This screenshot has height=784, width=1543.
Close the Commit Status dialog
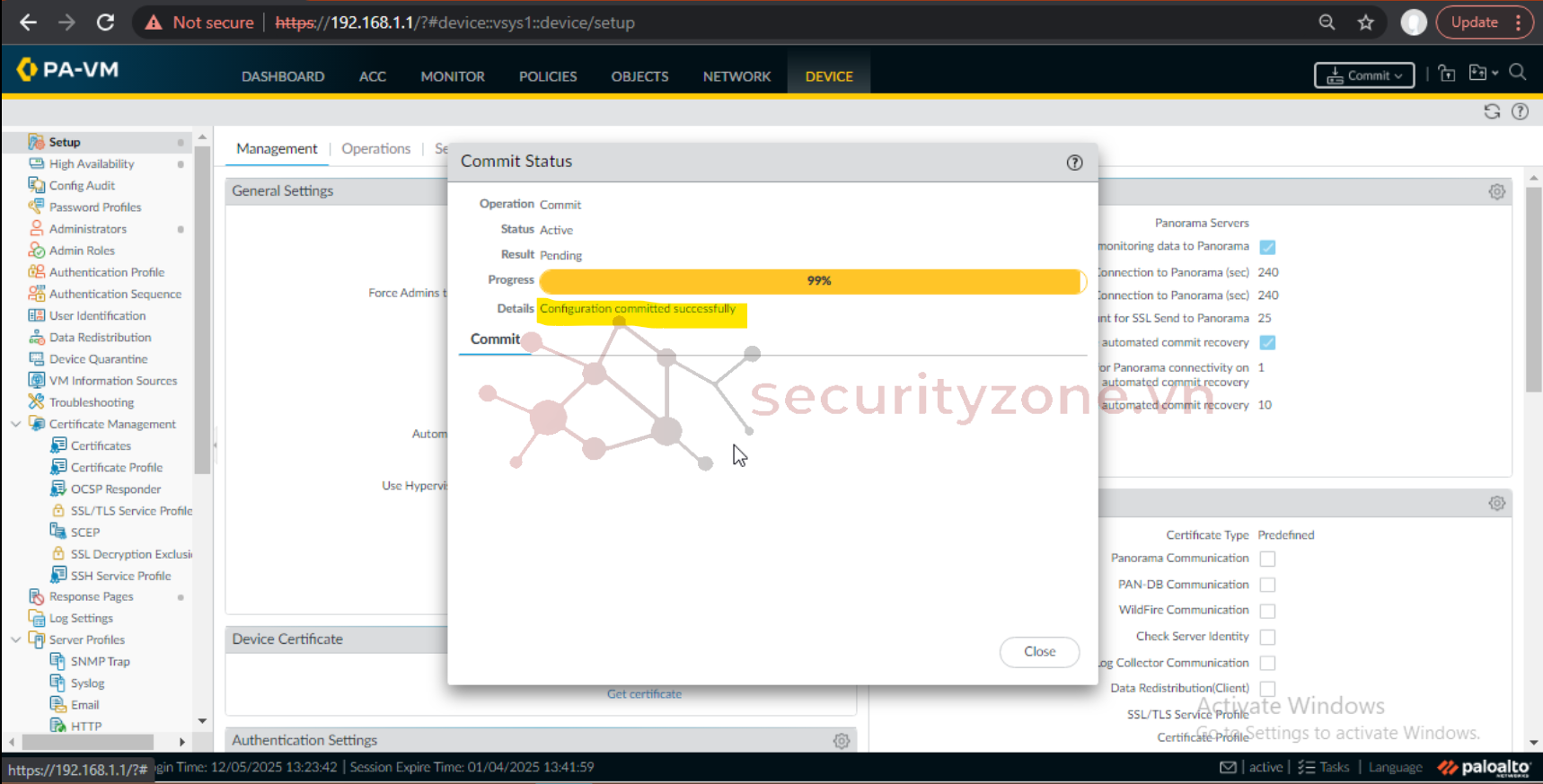(x=1039, y=652)
